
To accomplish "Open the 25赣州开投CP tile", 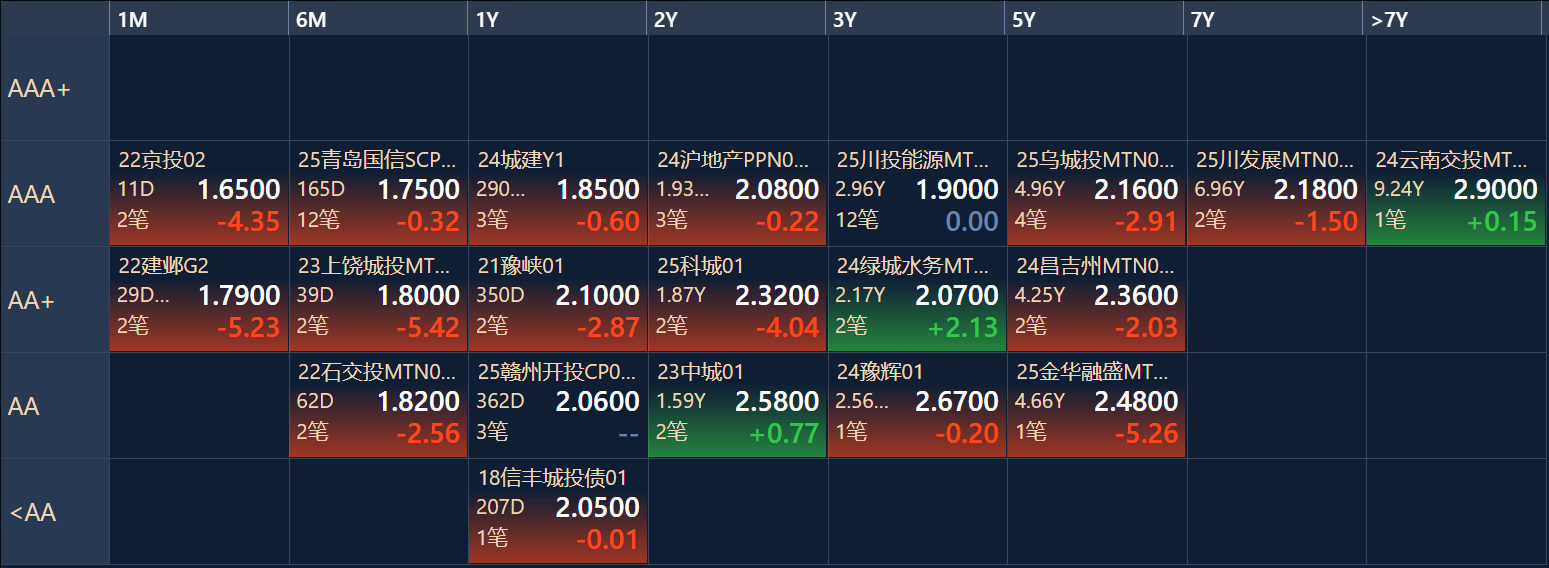I will tap(558, 405).
